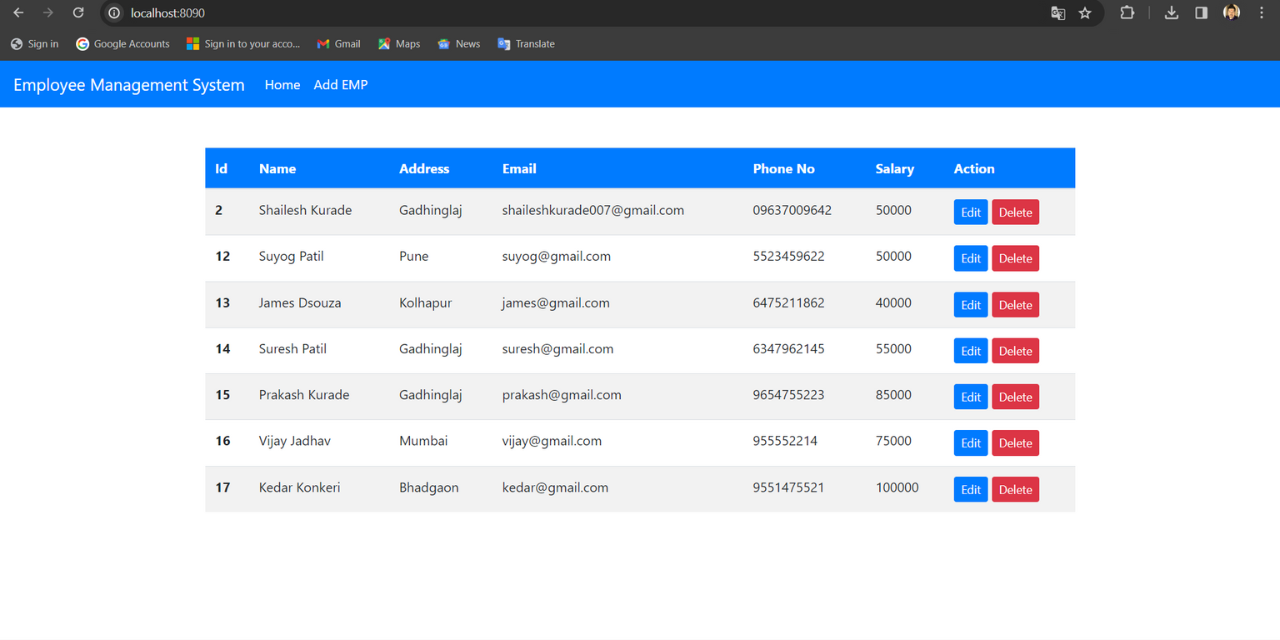1280x640 pixels.
Task: Open the browser Extensions icon
Action: pyautogui.click(x=1127, y=13)
